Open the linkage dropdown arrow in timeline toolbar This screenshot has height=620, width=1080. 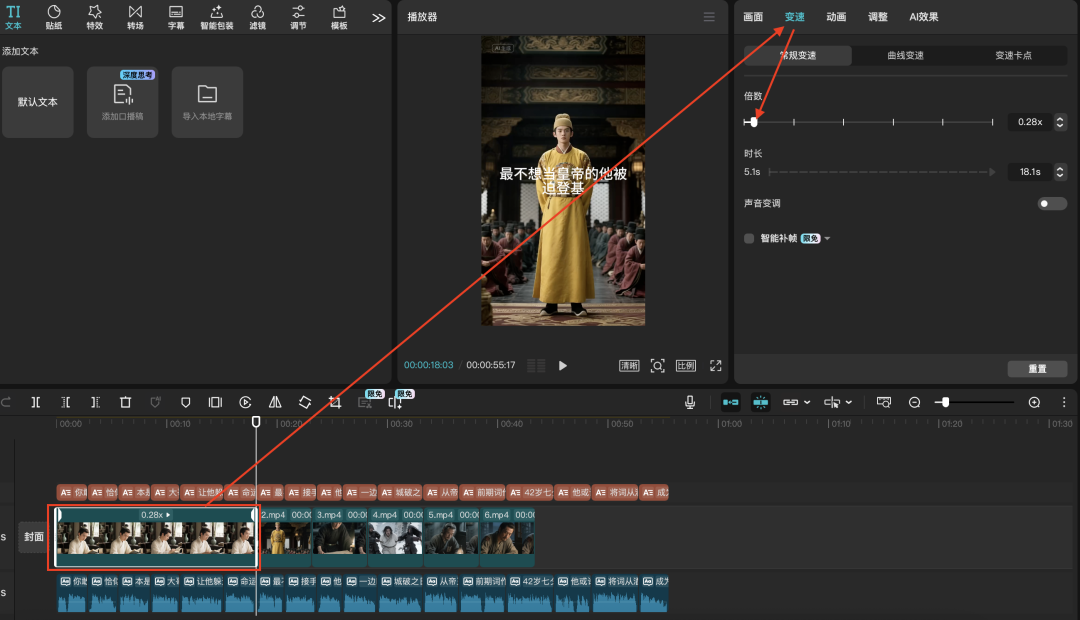click(x=807, y=402)
